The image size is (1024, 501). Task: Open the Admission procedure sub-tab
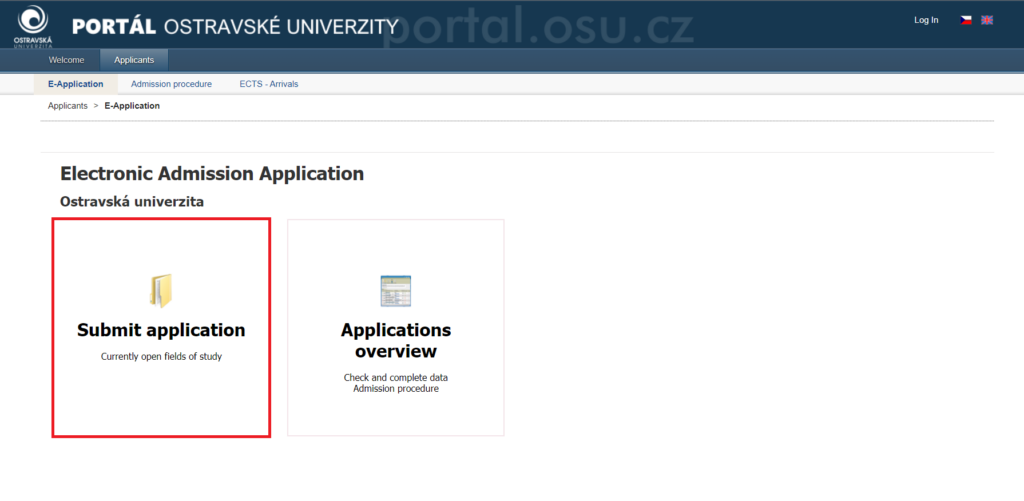[171, 84]
